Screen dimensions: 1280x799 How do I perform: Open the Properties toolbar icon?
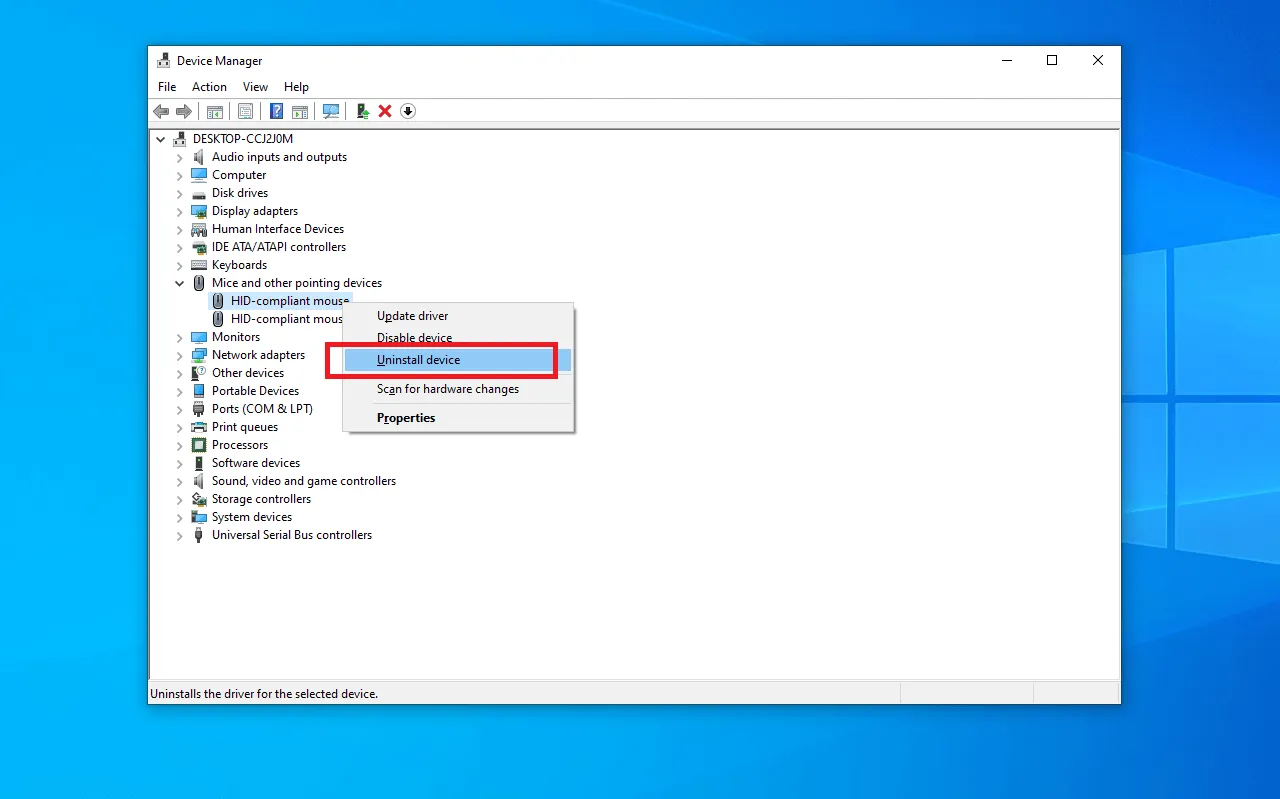245,111
